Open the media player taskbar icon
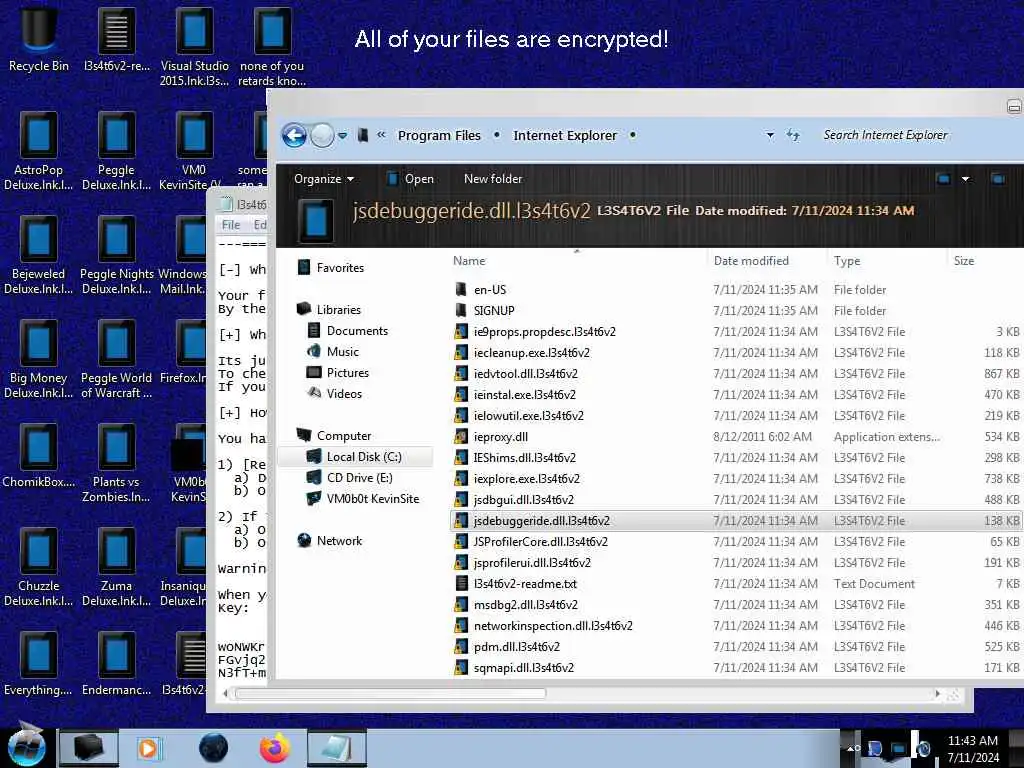 [148, 748]
